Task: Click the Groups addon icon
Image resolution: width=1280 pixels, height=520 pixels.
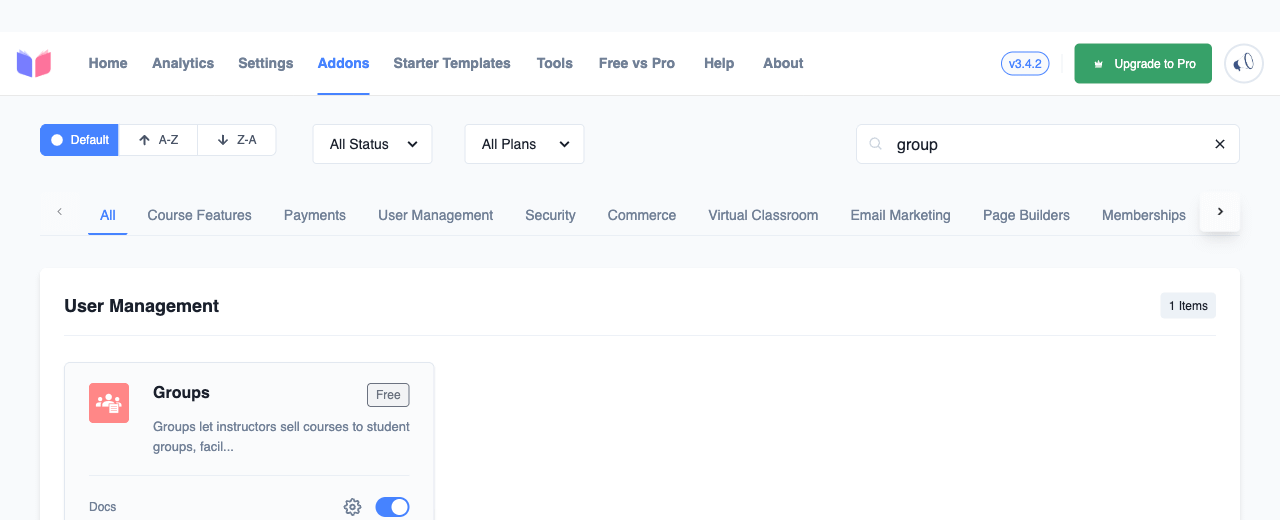Action: [x=109, y=403]
